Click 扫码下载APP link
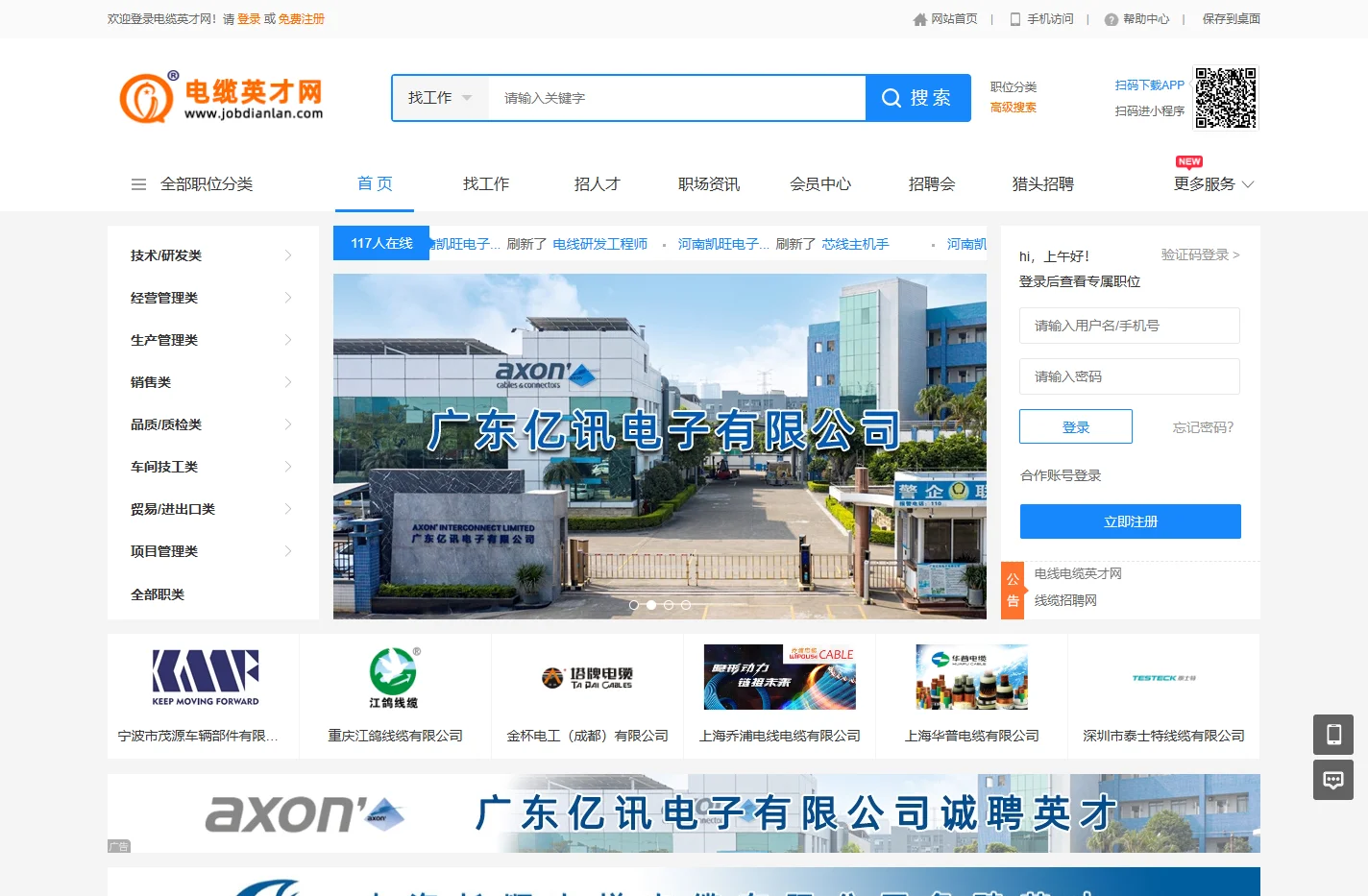The image size is (1368, 896). (1150, 85)
